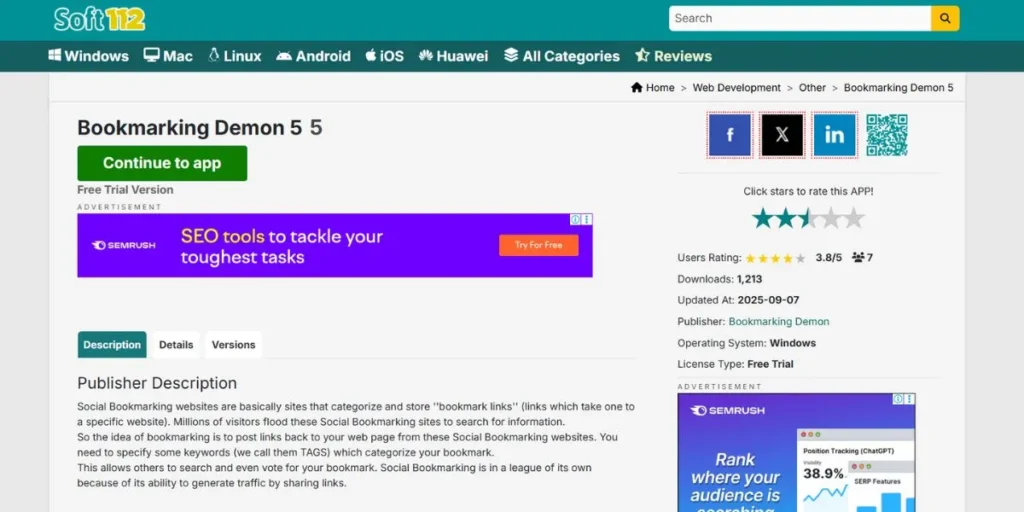The width and height of the screenshot is (1024, 512).
Task: Switch to the Description tab
Action: pyautogui.click(x=112, y=345)
